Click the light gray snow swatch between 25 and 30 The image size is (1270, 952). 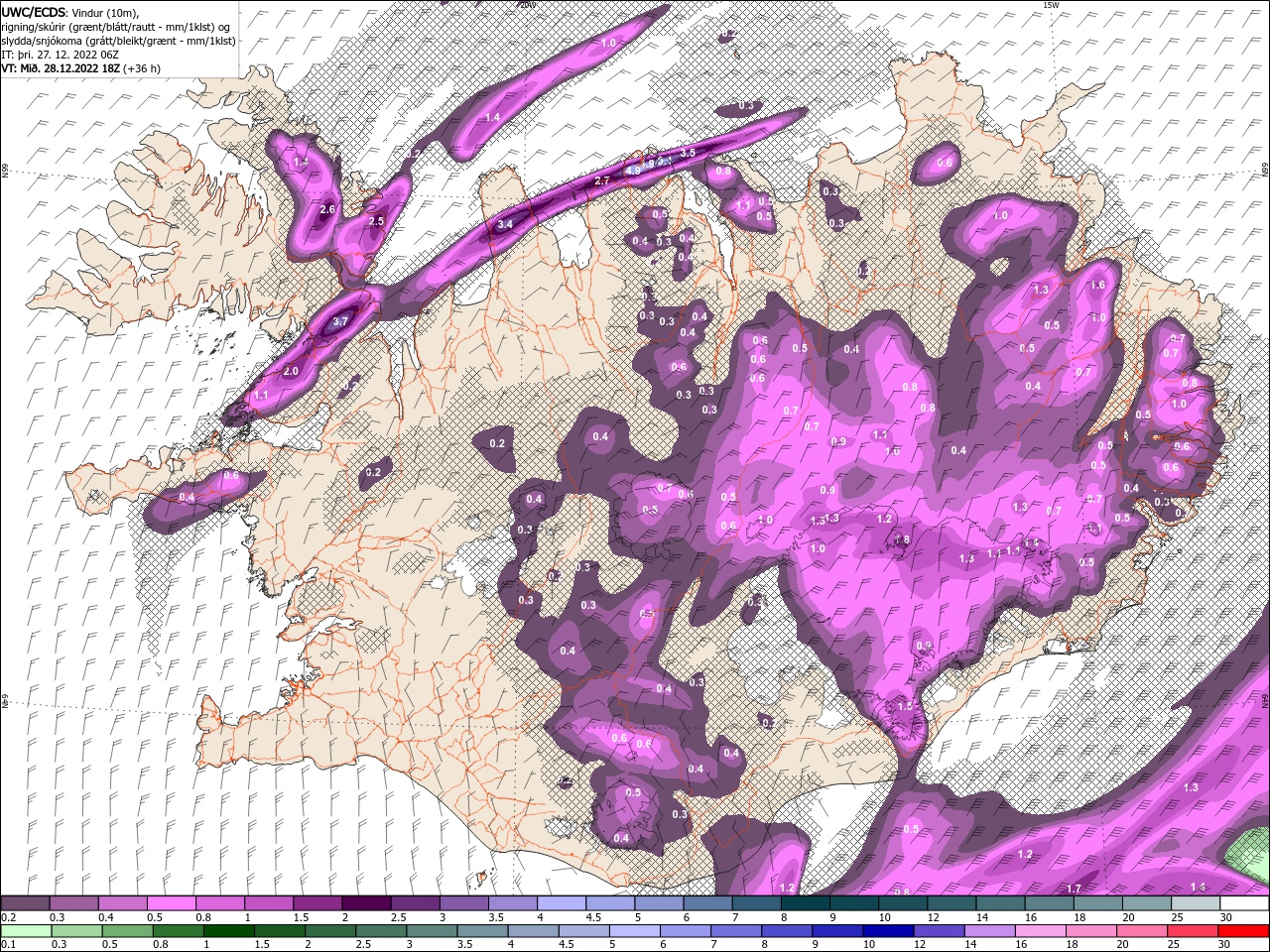1196,903
